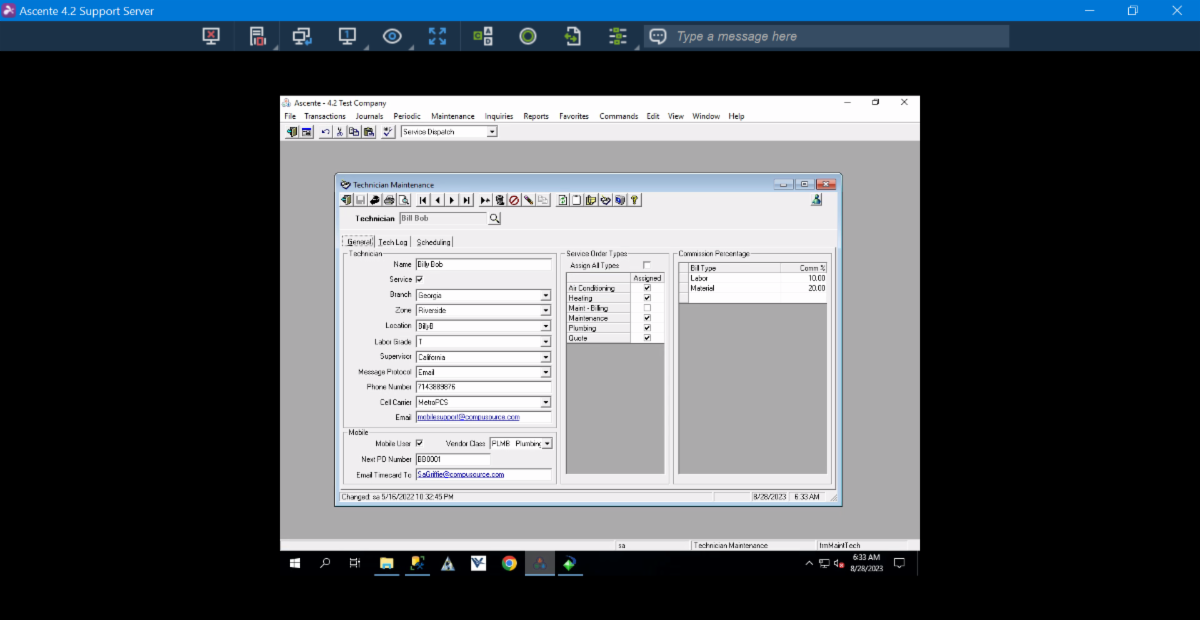Check the Maint - Billing assigned box
This screenshot has height=620, width=1200.
647,308
